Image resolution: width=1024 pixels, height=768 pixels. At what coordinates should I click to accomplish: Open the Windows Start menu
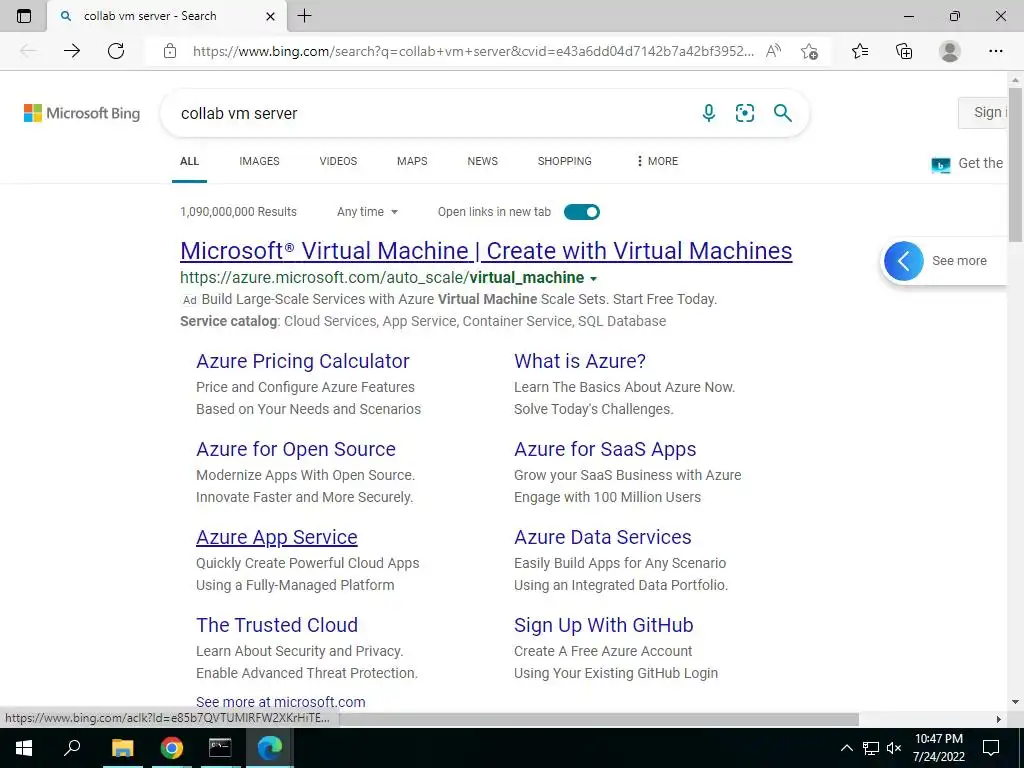click(x=24, y=748)
